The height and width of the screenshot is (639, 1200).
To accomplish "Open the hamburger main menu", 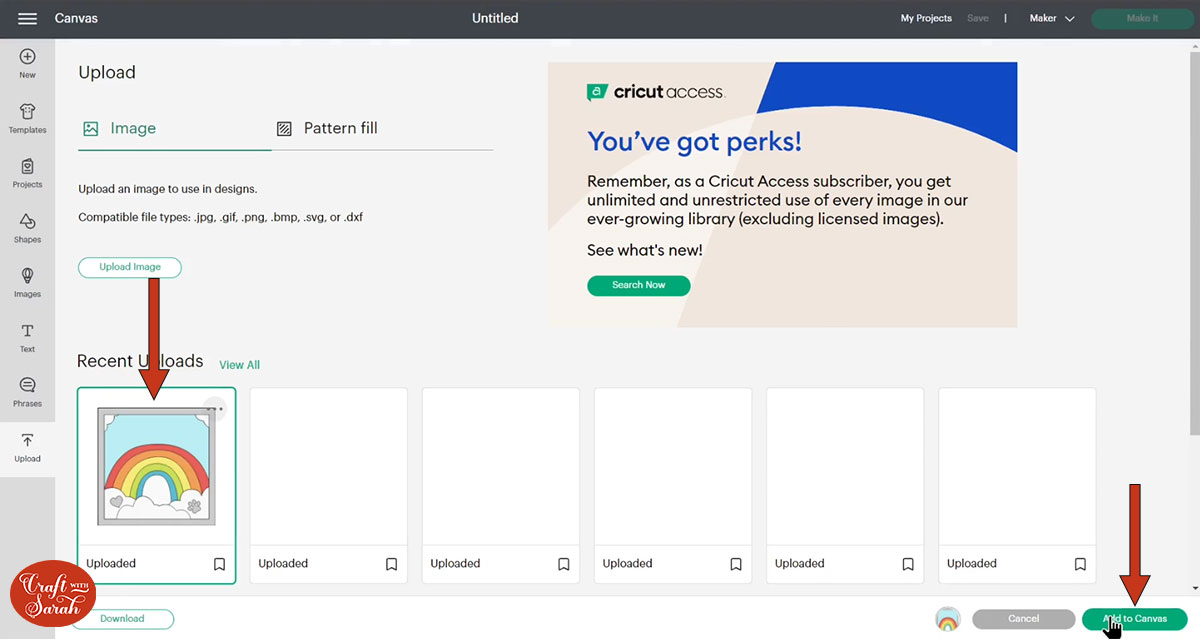I will tap(27, 19).
